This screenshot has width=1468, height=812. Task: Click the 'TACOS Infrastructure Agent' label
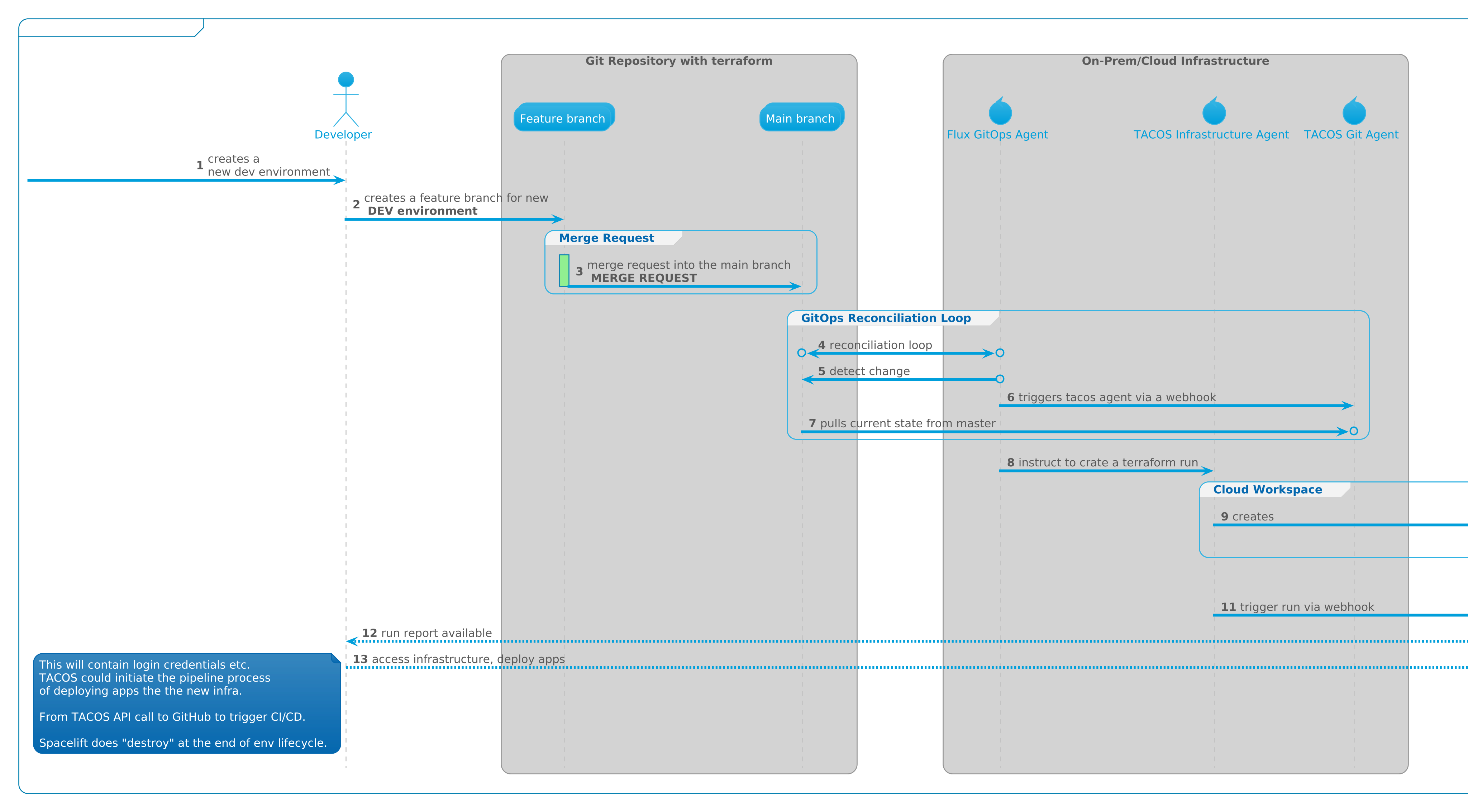[1211, 135]
